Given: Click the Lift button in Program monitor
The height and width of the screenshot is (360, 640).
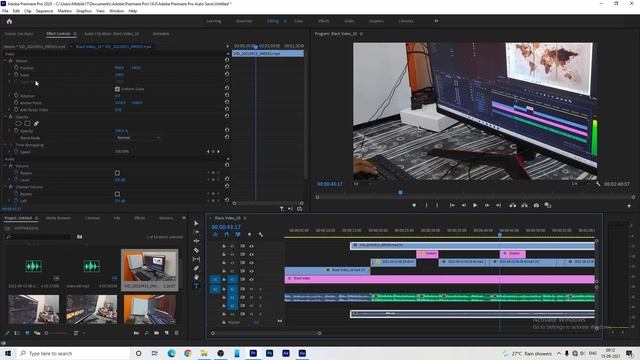Looking at the screenshot, I should [x=513, y=205].
